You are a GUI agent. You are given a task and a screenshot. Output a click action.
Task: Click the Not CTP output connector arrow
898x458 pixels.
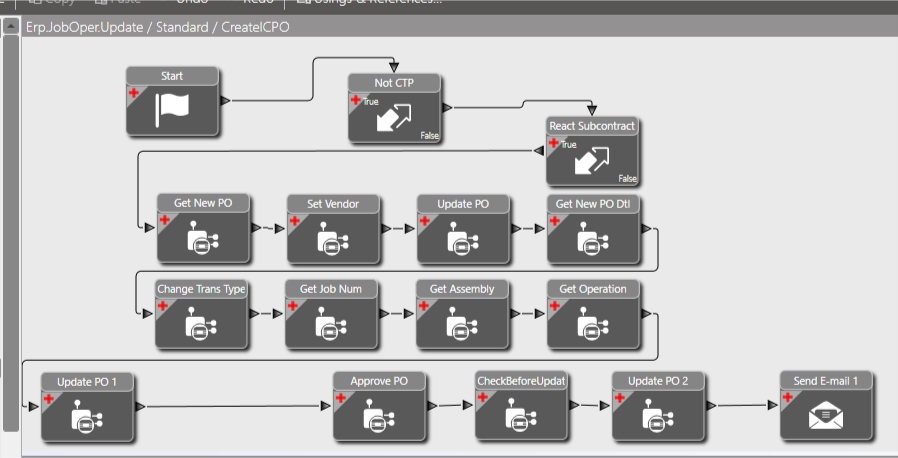447,108
